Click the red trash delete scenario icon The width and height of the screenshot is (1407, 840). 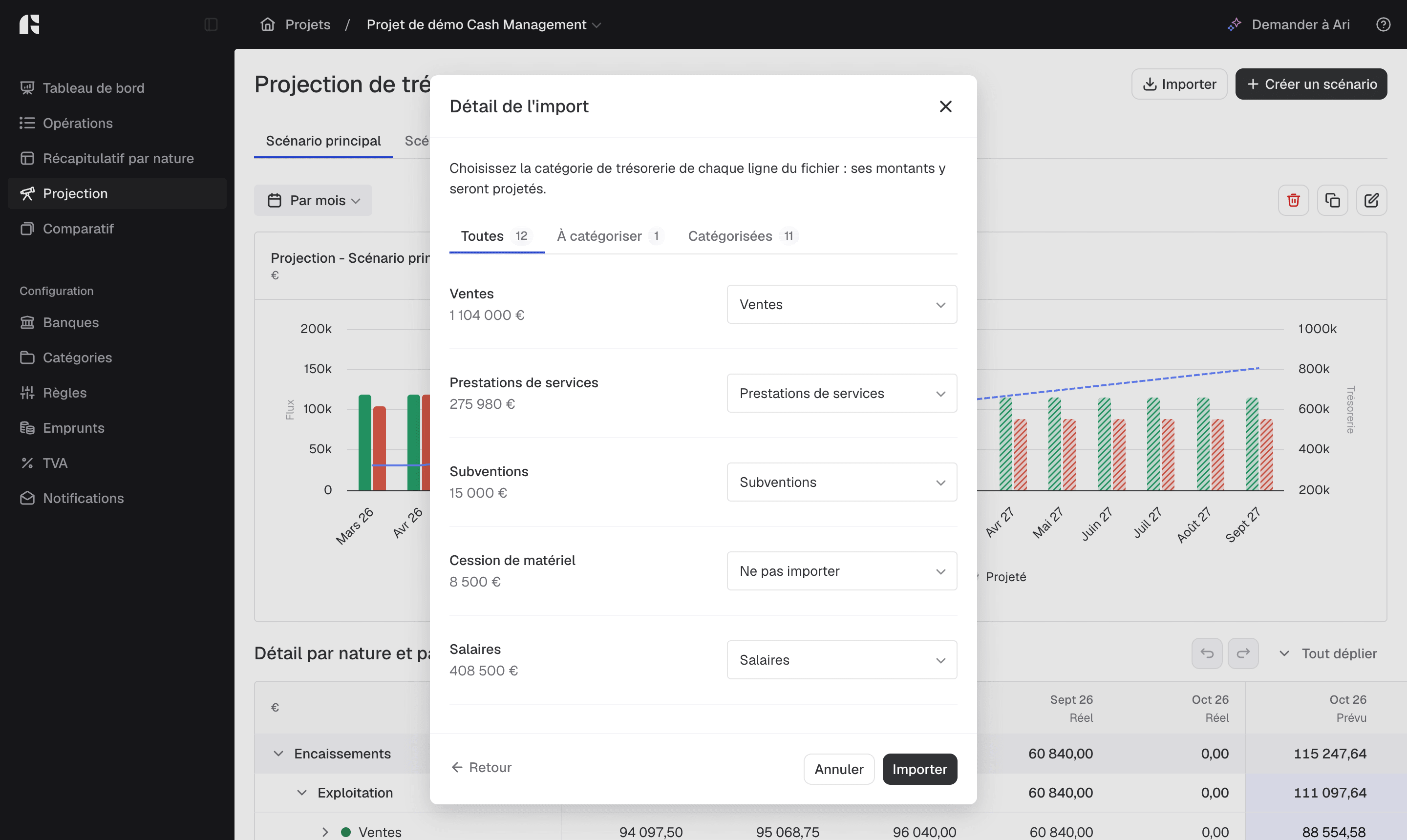(1293, 200)
